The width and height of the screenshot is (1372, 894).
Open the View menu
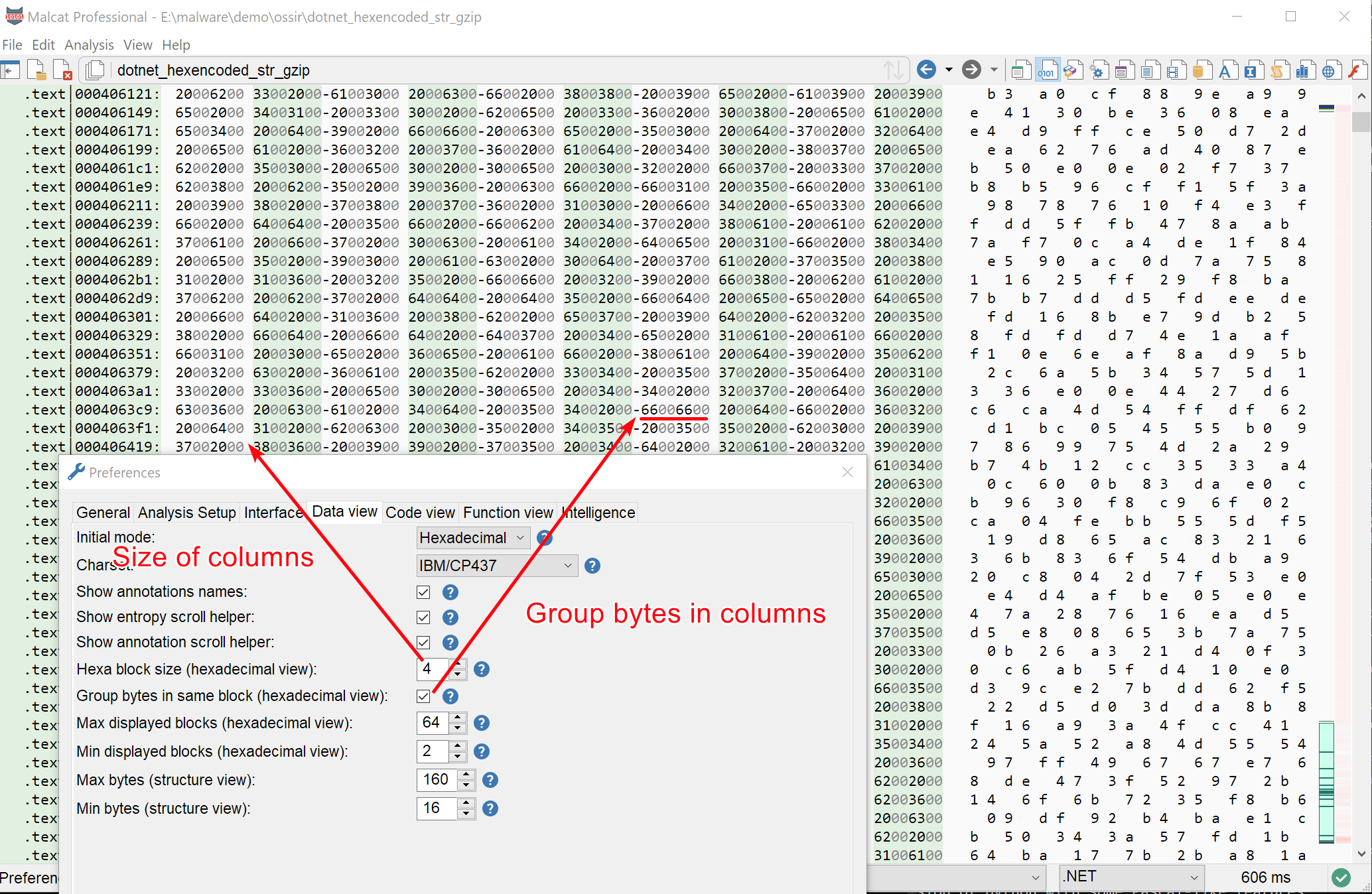[x=138, y=45]
